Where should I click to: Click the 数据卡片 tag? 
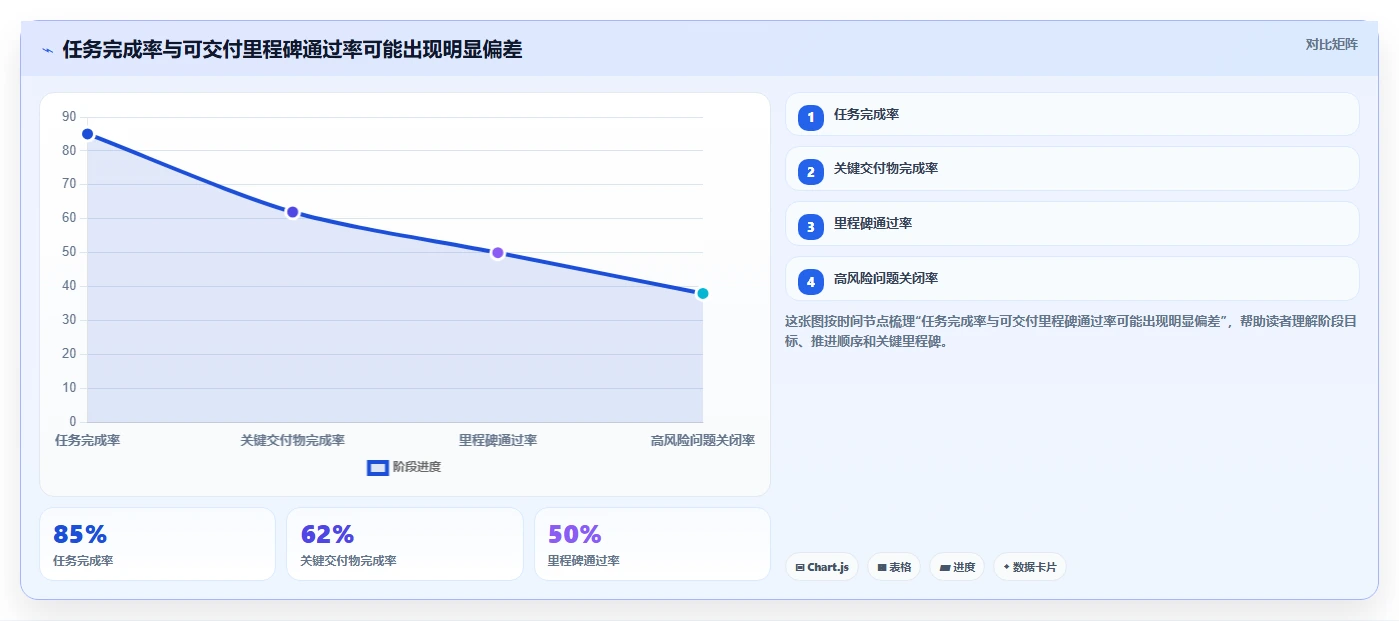click(x=1030, y=567)
